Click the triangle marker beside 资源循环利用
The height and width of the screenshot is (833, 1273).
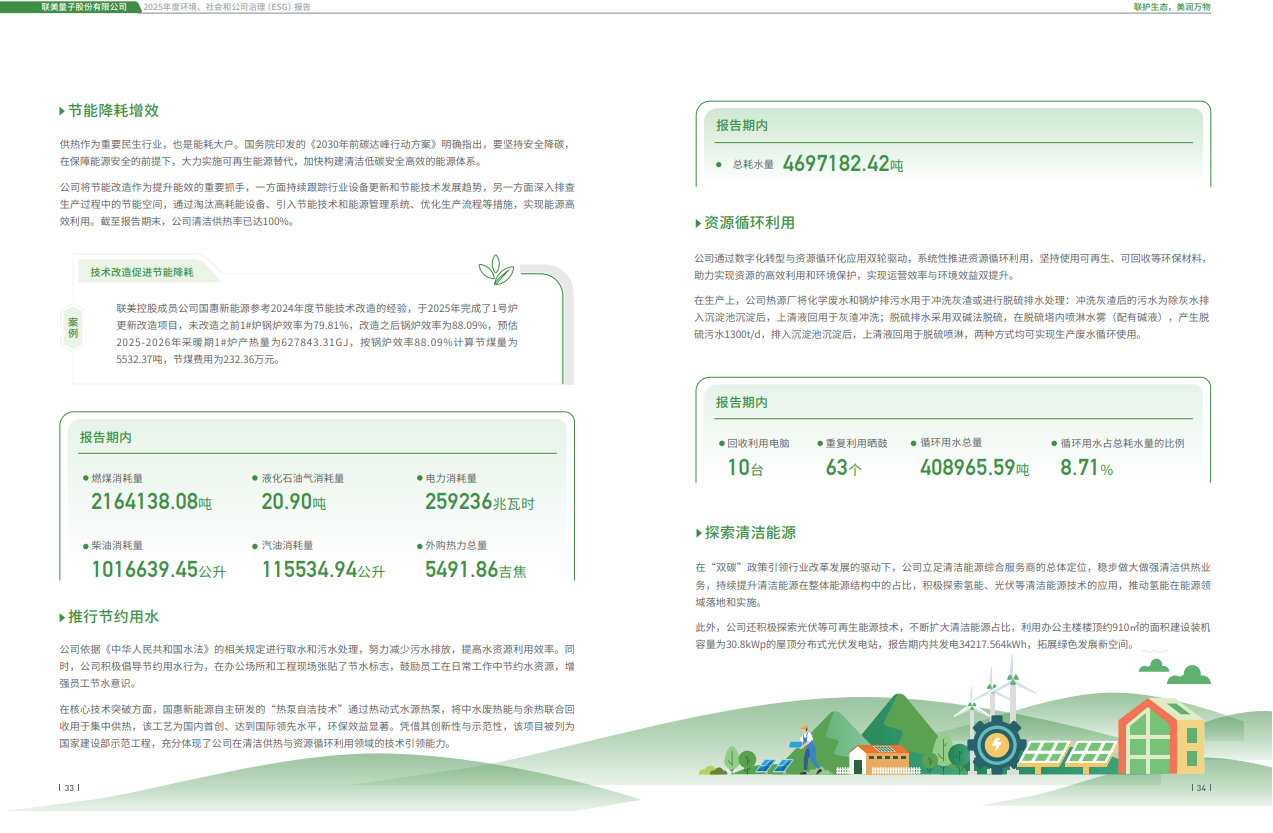698,223
